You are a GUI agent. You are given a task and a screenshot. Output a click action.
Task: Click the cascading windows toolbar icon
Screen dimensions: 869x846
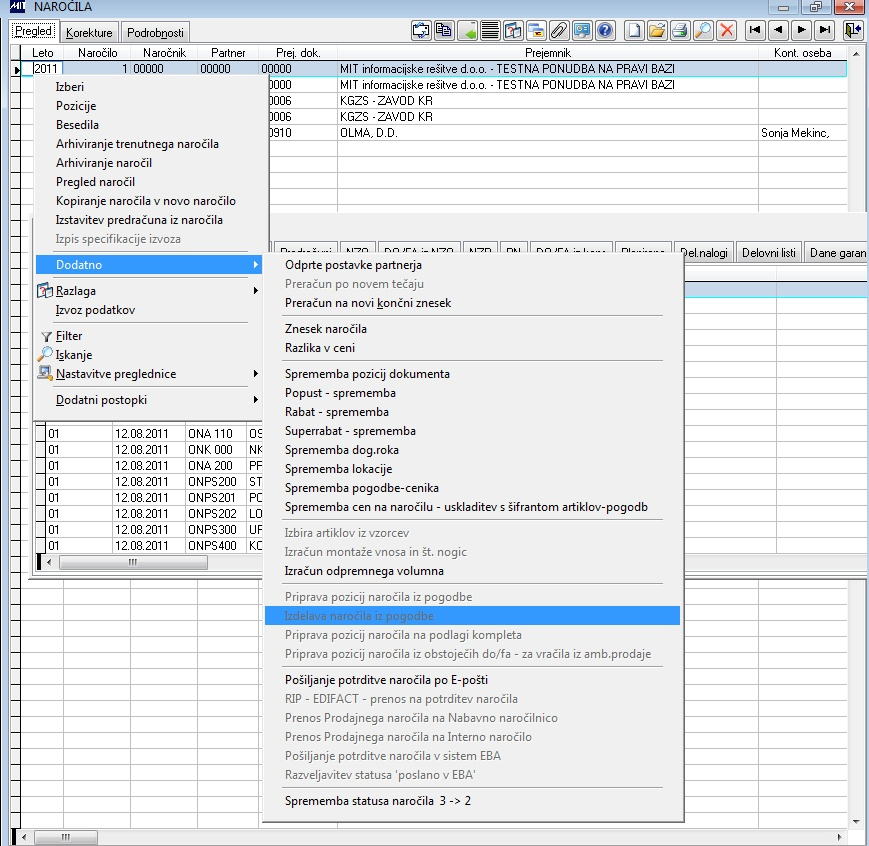pyautogui.click(x=536, y=30)
